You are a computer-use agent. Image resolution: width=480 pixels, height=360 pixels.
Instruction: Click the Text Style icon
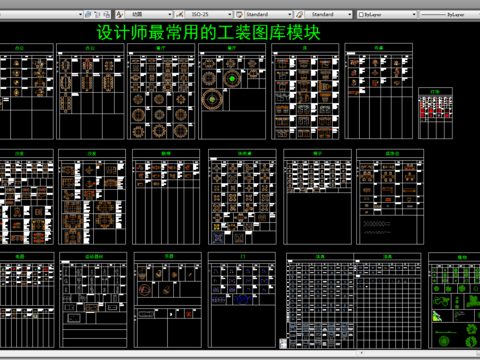(119, 14)
